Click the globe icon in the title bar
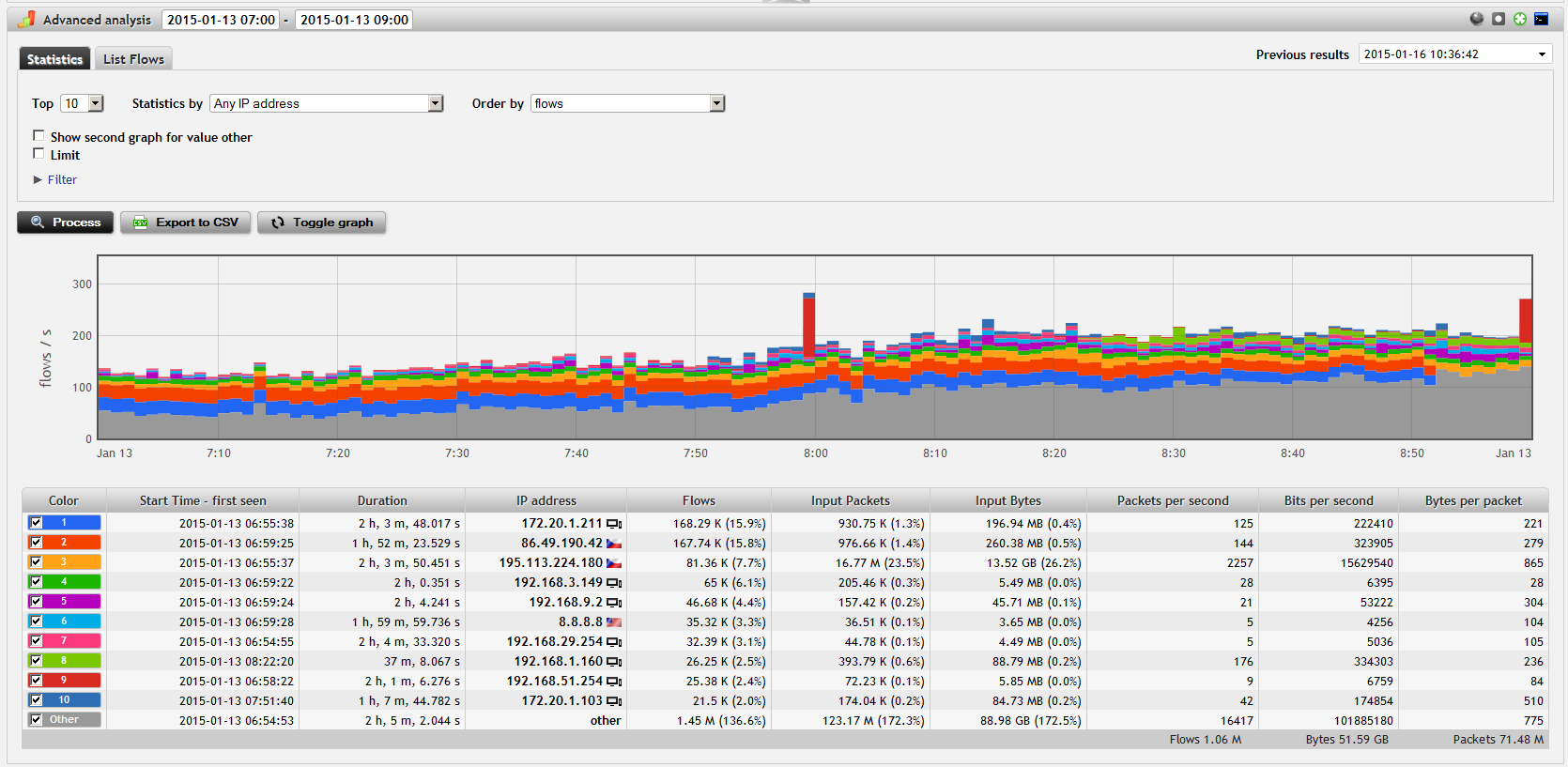 click(1477, 19)
